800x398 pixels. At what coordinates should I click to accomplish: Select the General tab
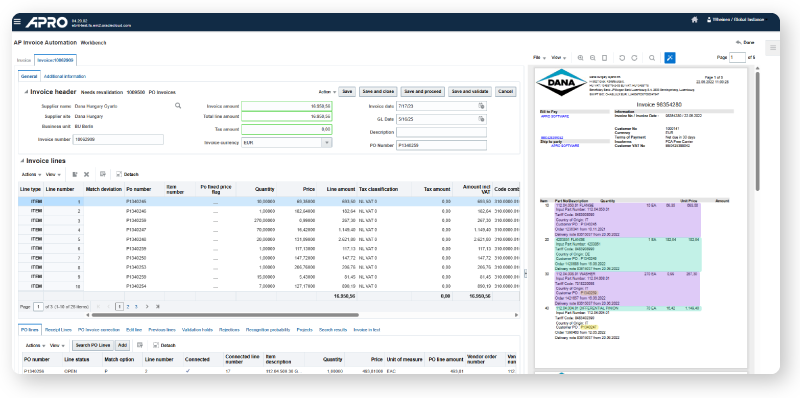coord(29,77)
